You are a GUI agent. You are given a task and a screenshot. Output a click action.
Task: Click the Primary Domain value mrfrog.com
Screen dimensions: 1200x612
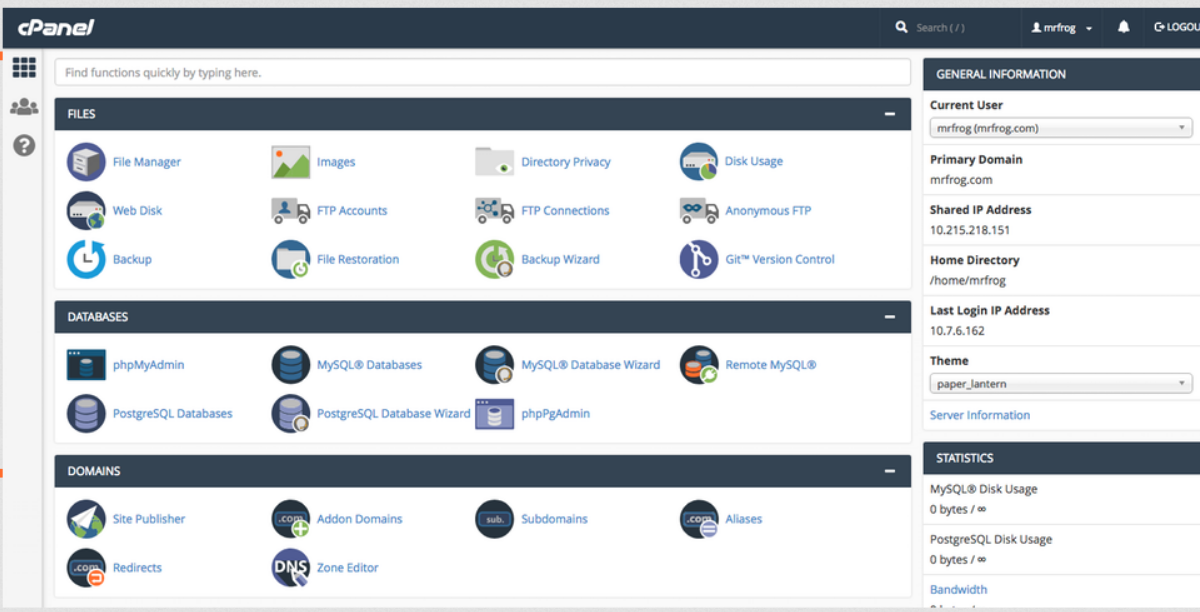coord(961,180)
